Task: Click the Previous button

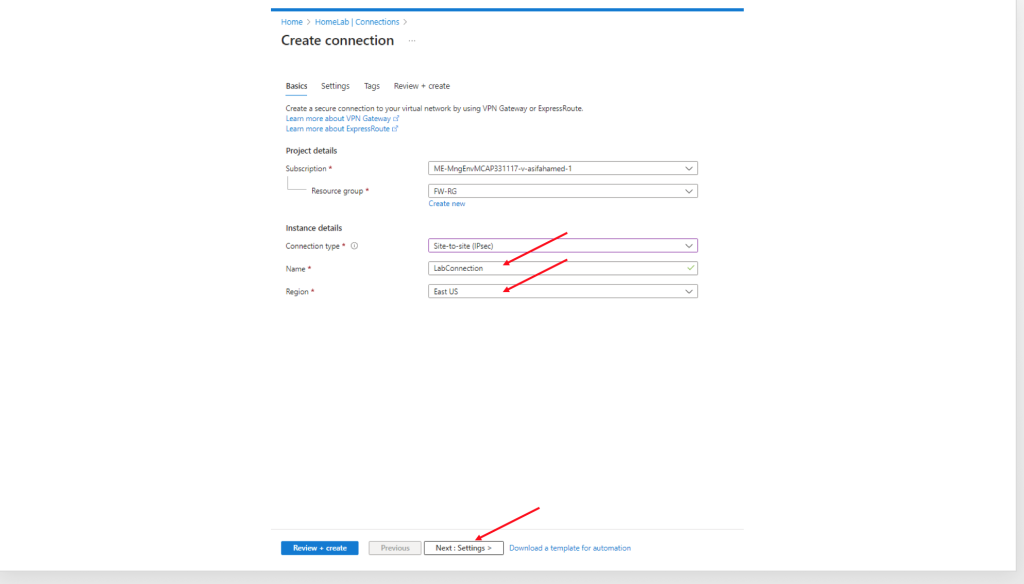Action: click(394, 548)
